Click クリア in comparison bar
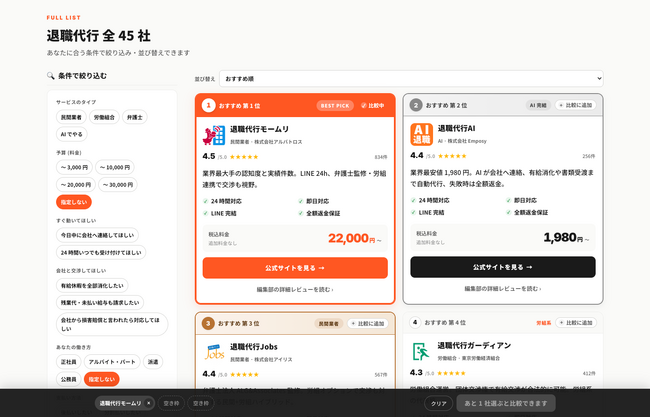 click(439, 403)
